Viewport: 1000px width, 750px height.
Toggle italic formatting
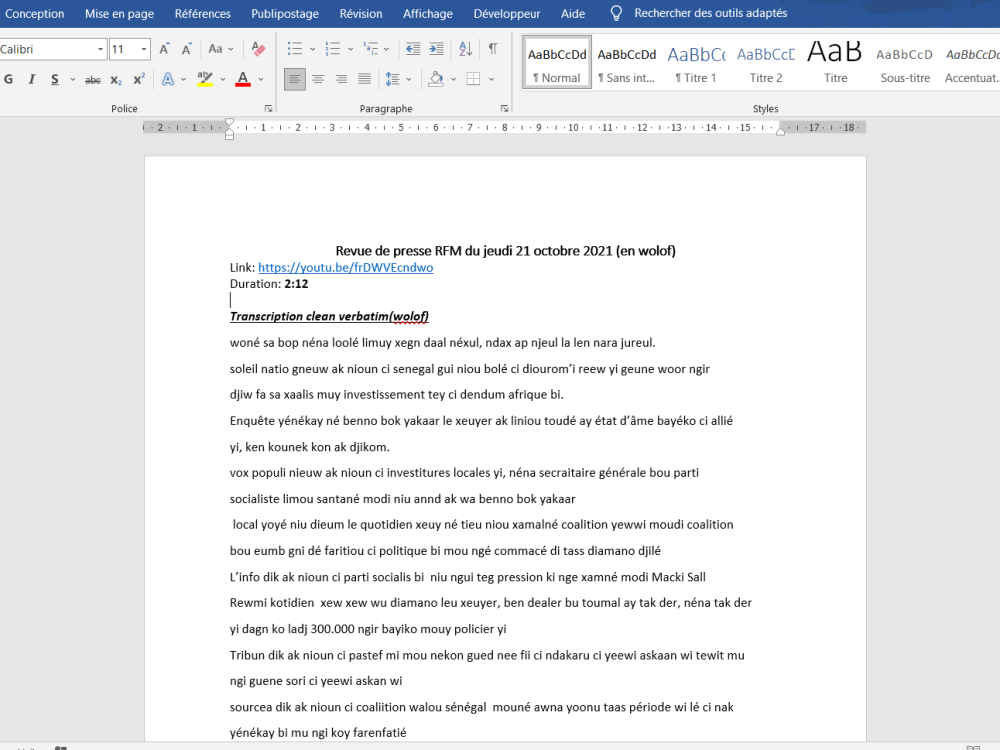point(31,80)
